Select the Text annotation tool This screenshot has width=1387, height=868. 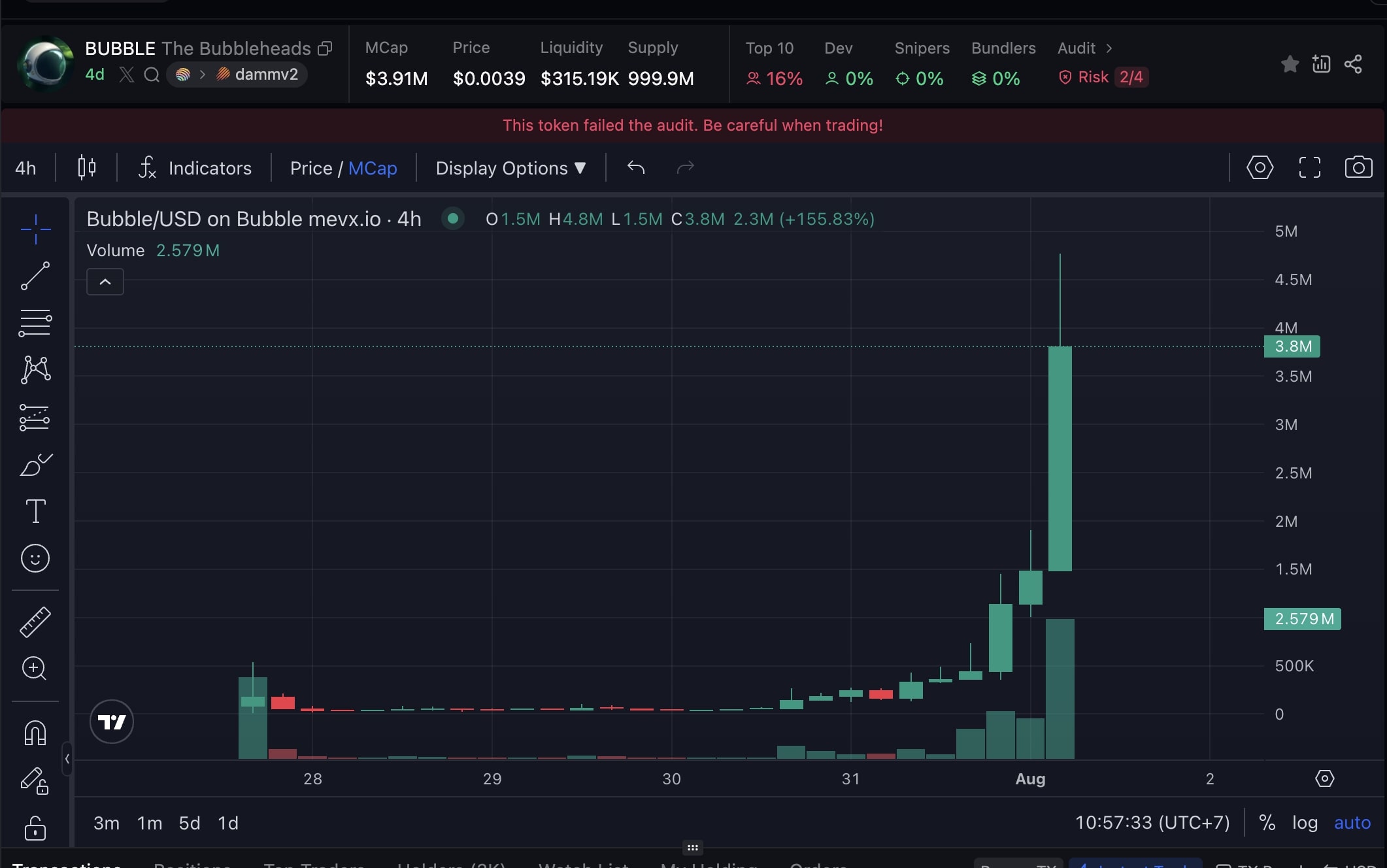point(35,511)
